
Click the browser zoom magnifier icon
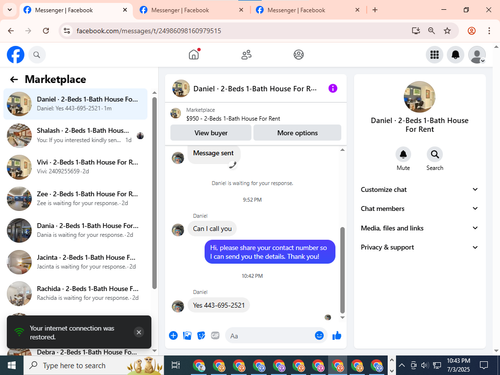coord(431,31)
